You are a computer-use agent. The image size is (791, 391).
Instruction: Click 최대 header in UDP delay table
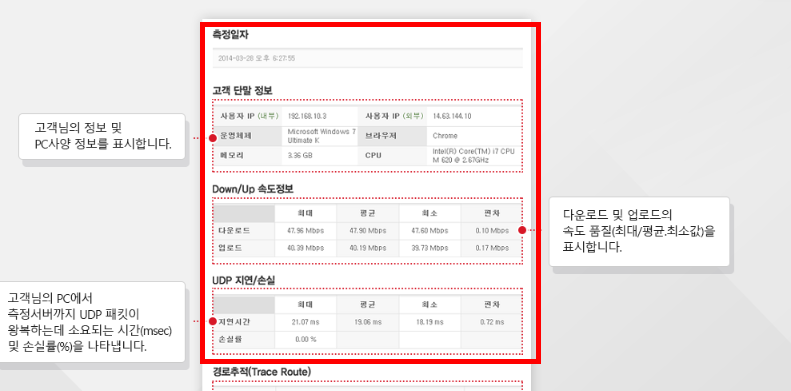pos(305,305)
